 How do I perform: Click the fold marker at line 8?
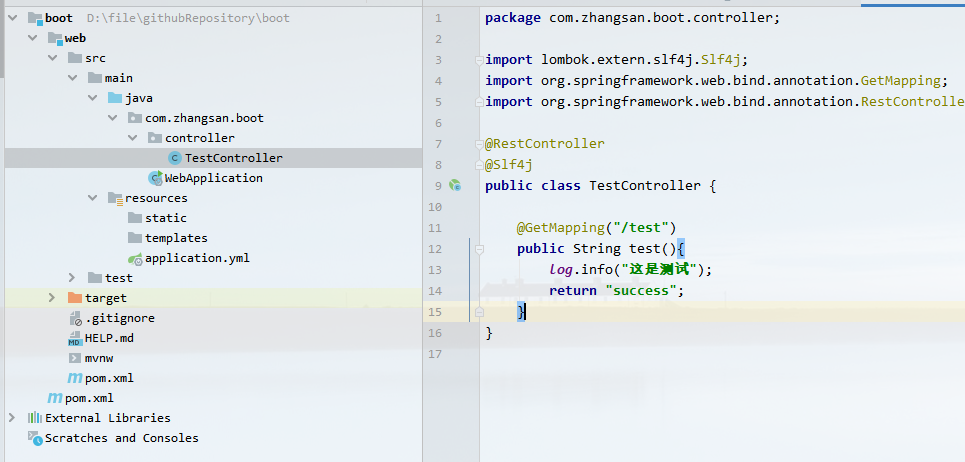point(479,165)
